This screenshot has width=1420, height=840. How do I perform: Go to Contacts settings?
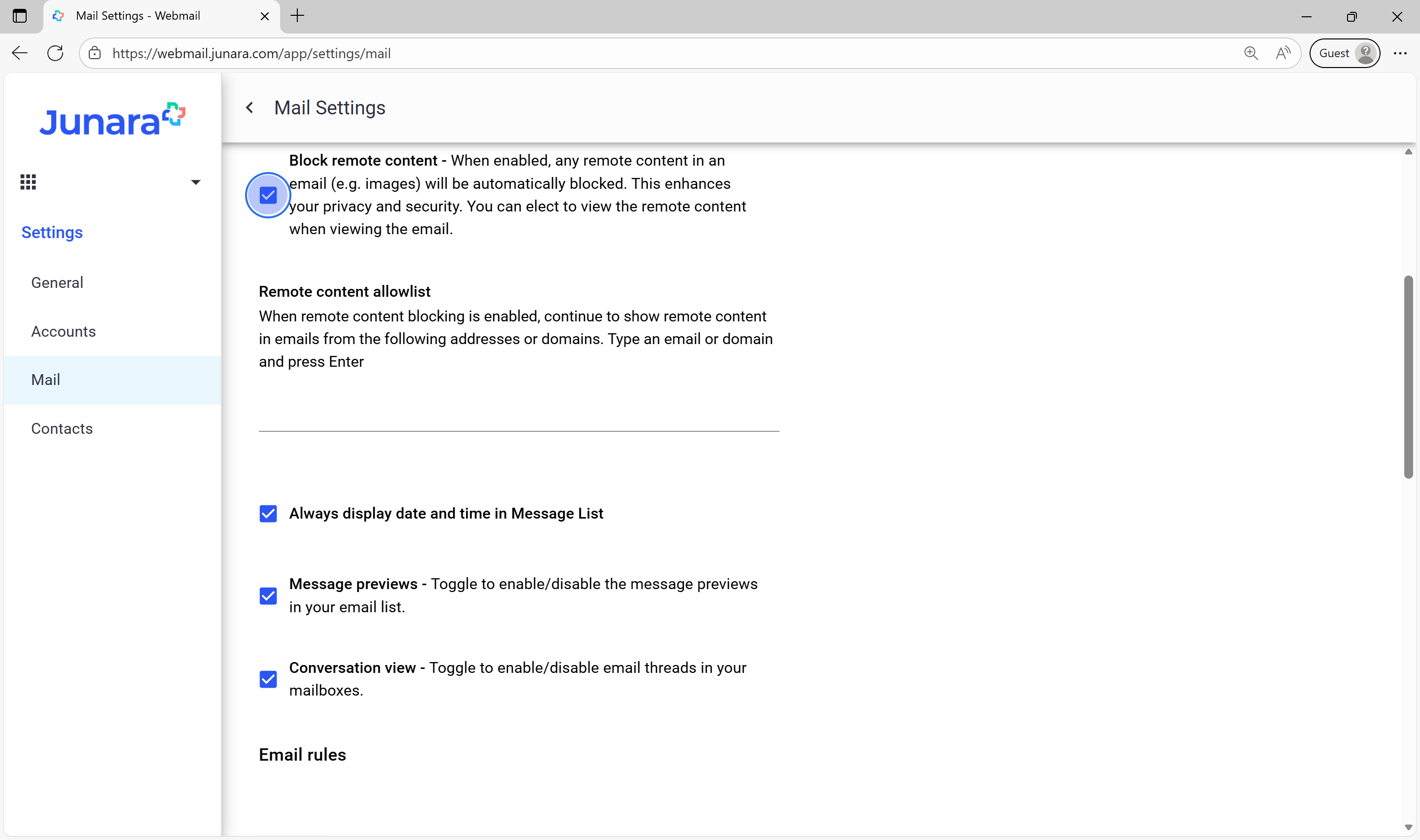pyautogui.click(x=62, y=428)
